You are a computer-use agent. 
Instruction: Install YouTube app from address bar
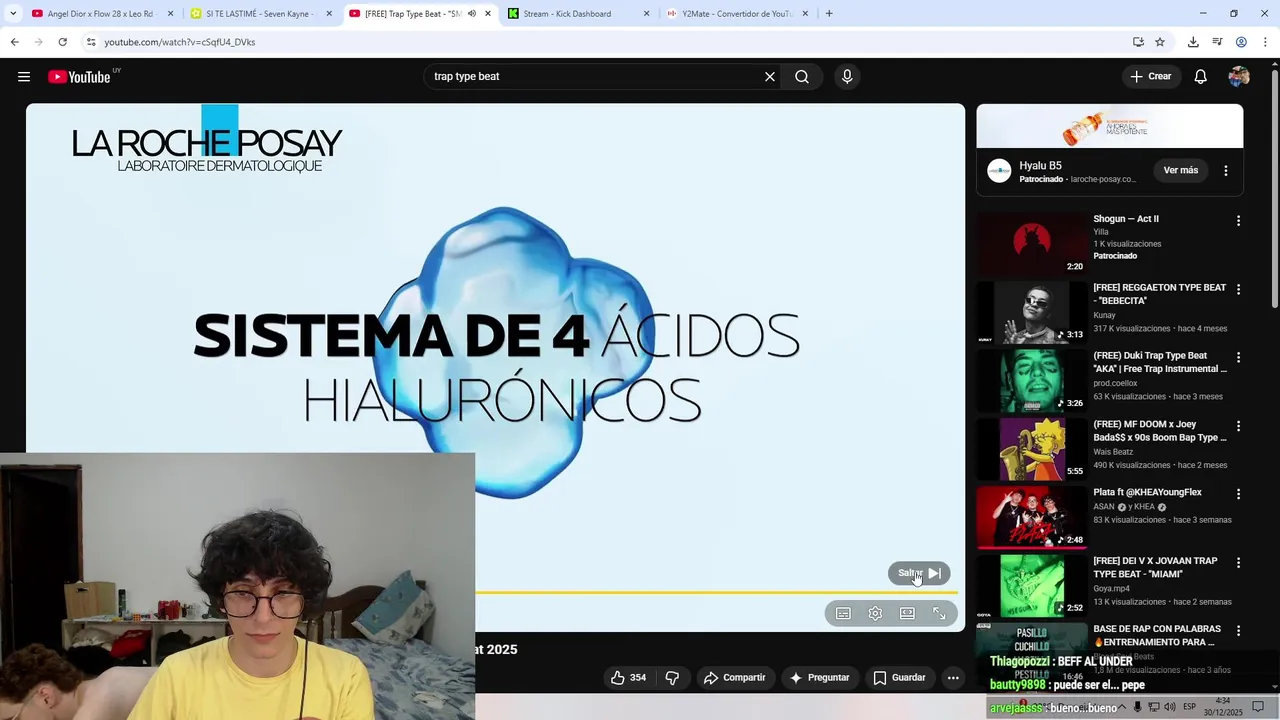tap(1138, 42)
